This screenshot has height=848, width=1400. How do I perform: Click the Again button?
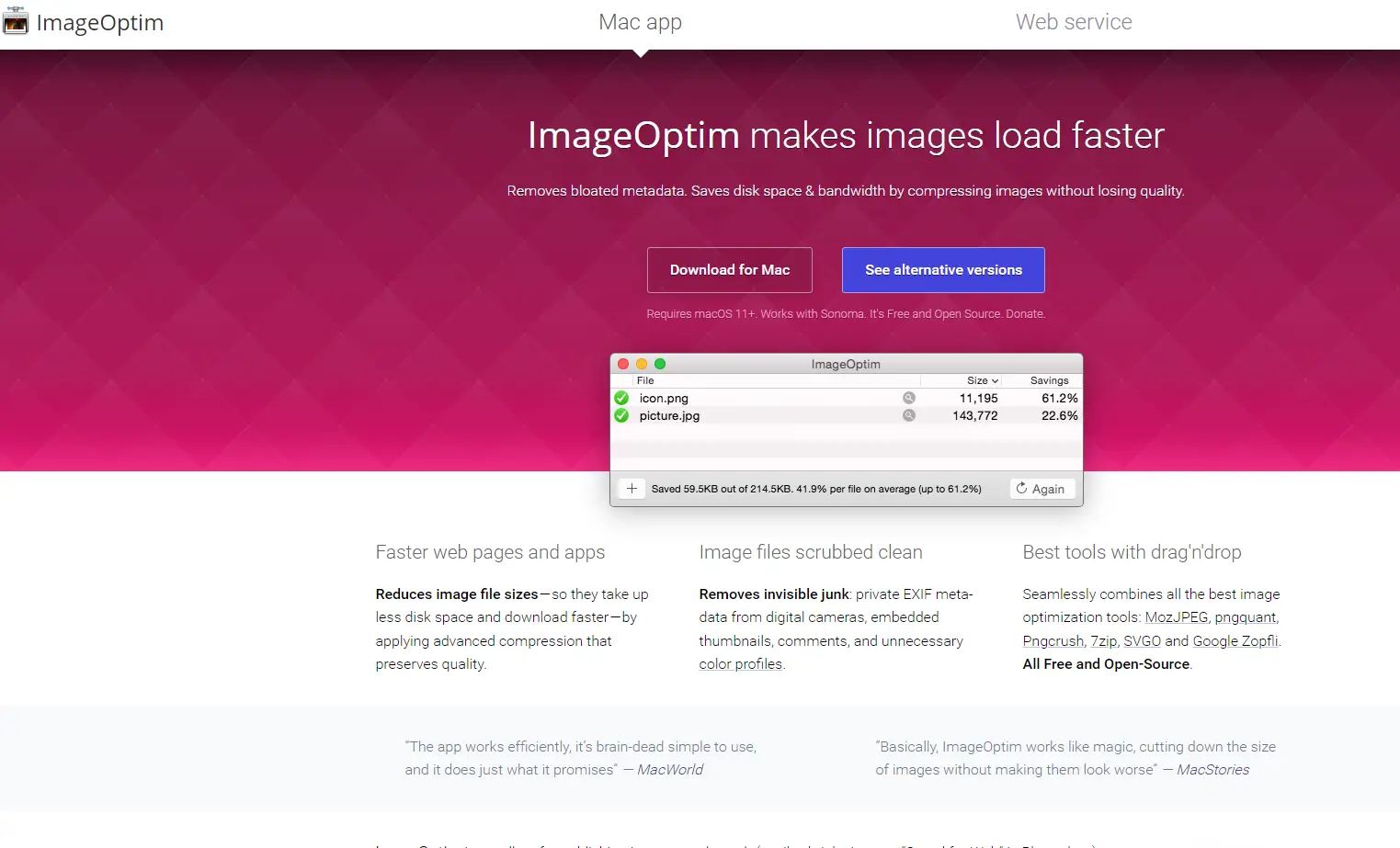(x=1041, y=489)
